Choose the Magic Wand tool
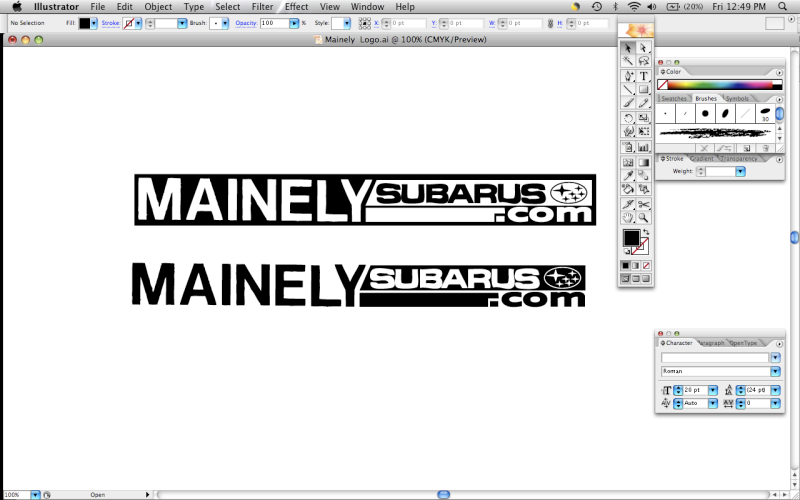The image size is (800, 500). click(628, 61)
